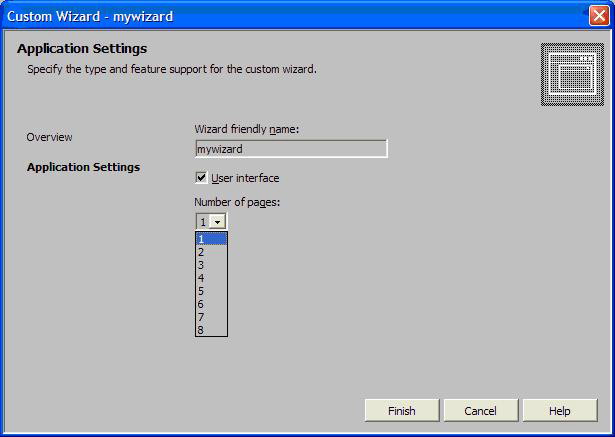Viewport: 615px width, 437px height.
Task: Open Help for the wizard
Action: pos(560,410)
